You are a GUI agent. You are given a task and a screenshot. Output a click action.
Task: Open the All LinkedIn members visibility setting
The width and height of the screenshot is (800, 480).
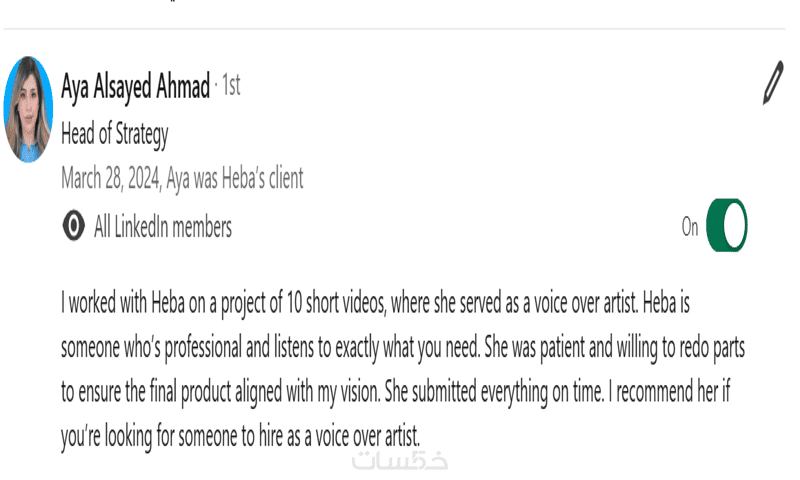tap(163, 226)
